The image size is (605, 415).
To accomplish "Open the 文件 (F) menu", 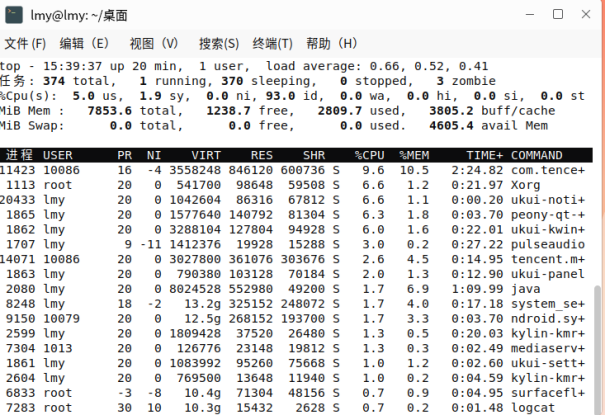I will [x=26, y=44].
